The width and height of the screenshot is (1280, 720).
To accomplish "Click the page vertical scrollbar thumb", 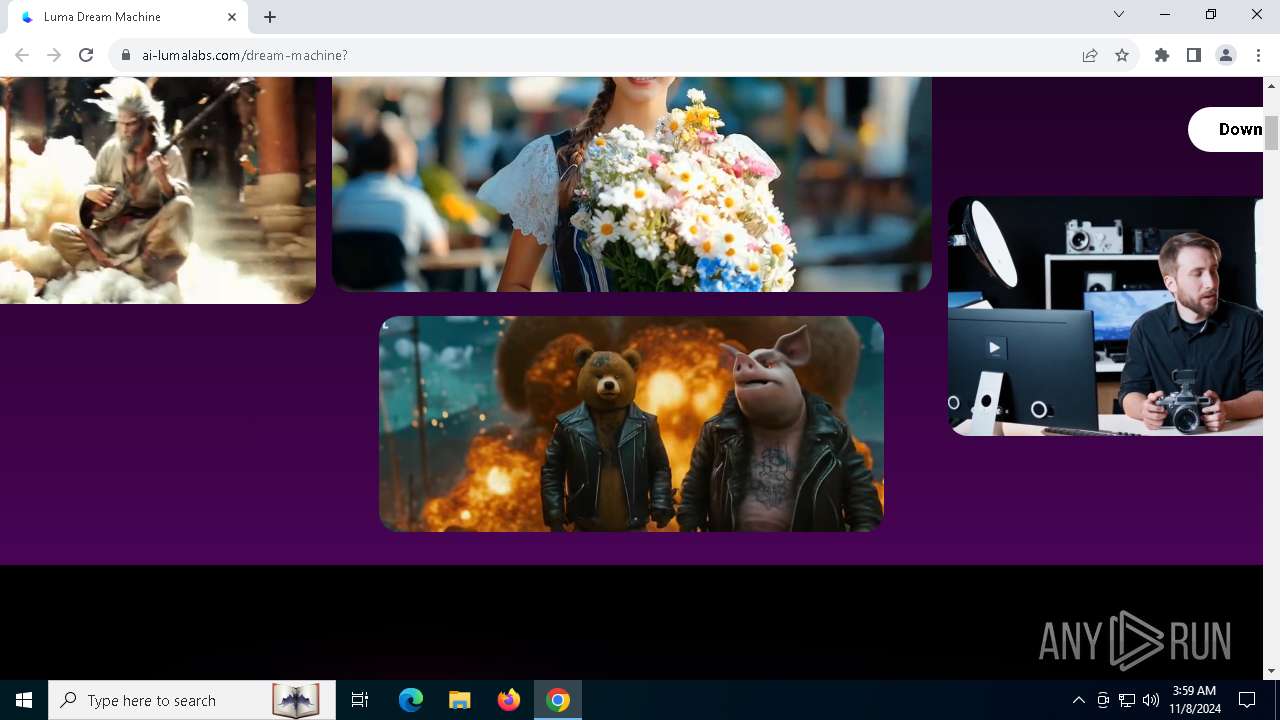I will (1272, 133).
